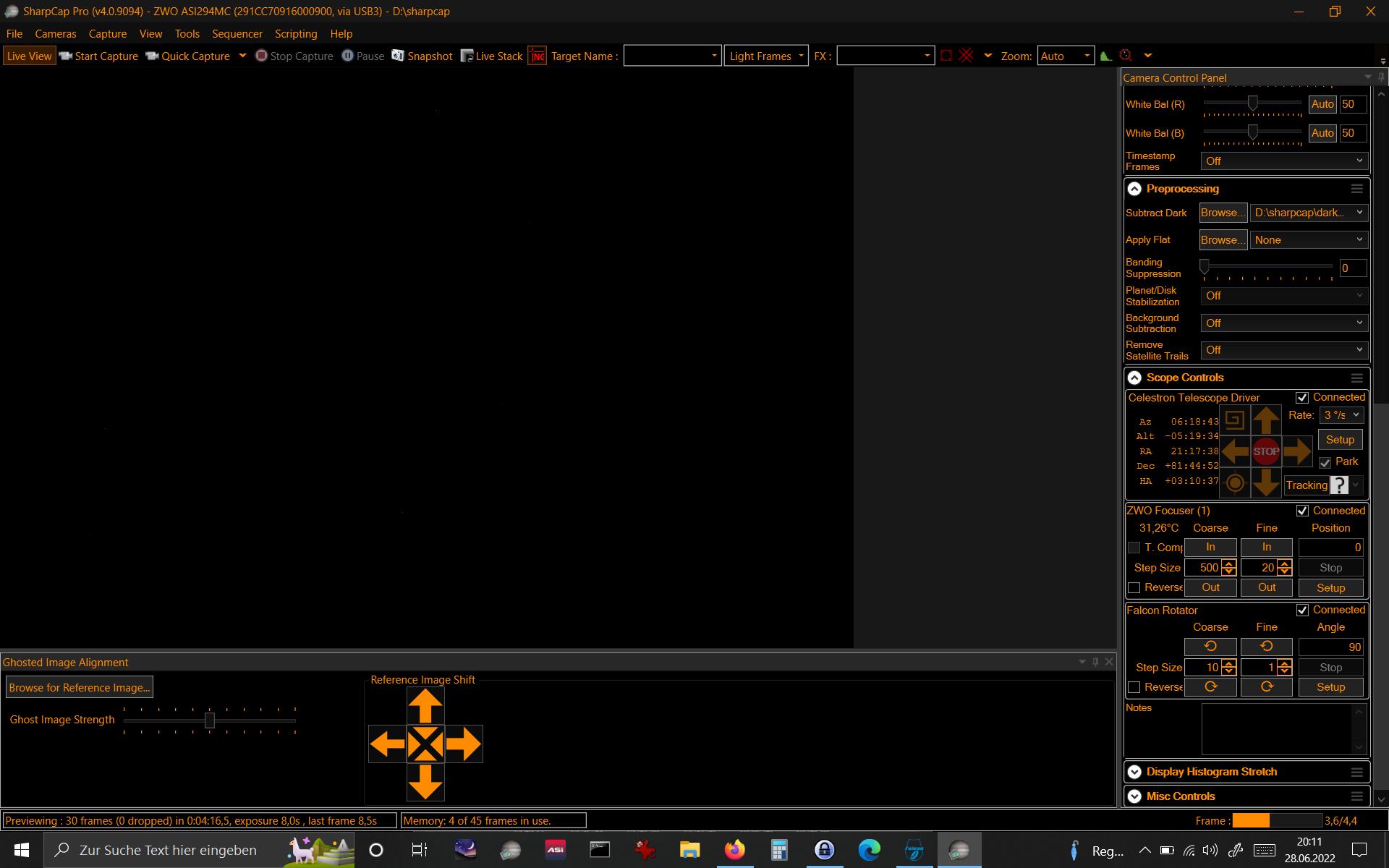Viewport: 1389px width, 868px height.
Task: Open the Sequencer menu
Action: [237, 34]
